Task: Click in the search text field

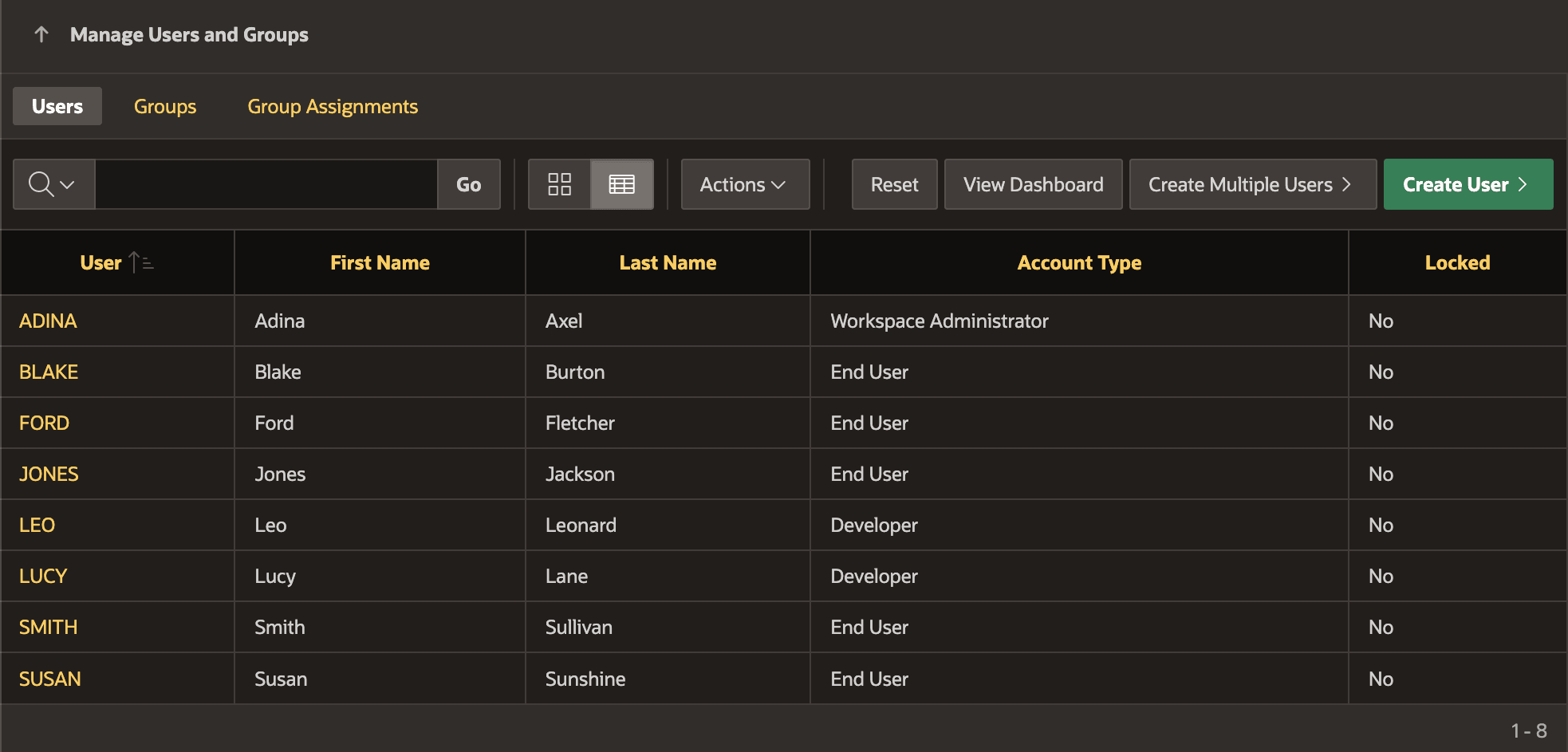Action: coord(266,184)
